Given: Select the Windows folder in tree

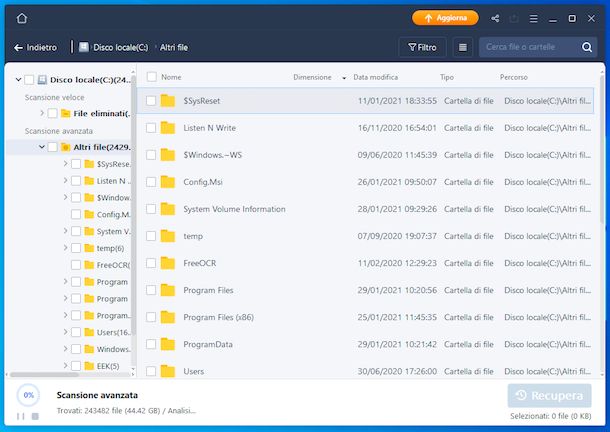Looking at the screenshot, I should tap(113, 349).
